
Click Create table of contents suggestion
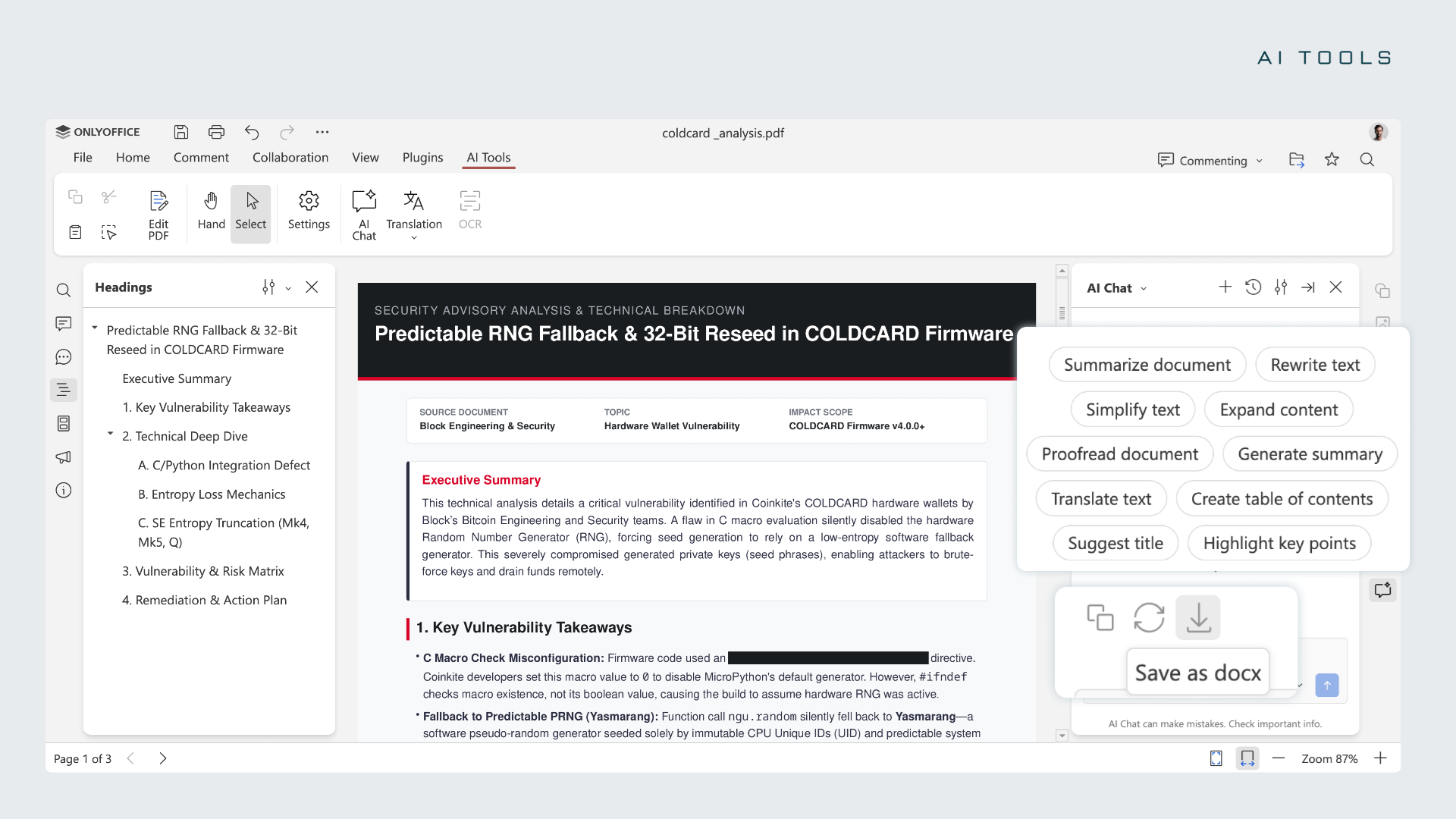[x=1282, y=499]
